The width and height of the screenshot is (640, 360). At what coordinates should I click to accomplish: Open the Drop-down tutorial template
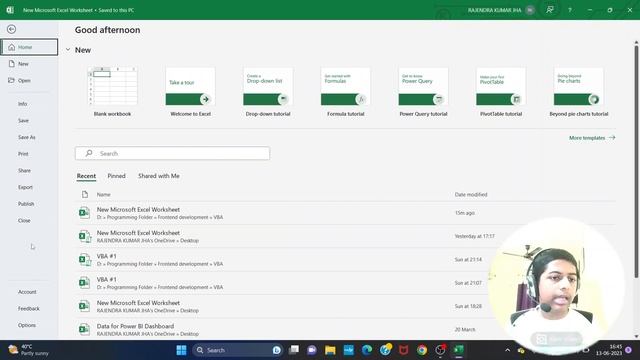tap(268, 91)
